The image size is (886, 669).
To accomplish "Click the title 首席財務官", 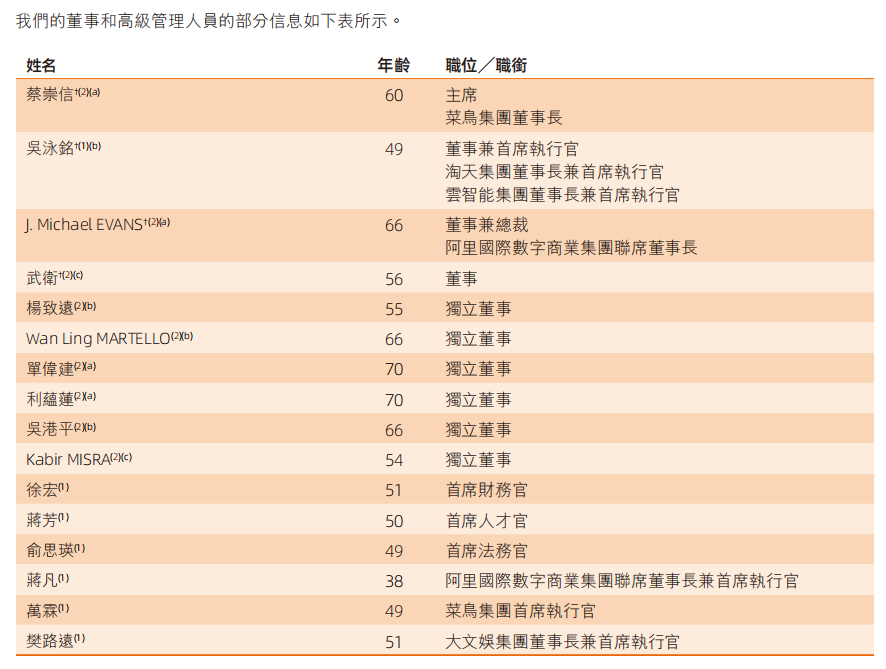I will [487, 490].
